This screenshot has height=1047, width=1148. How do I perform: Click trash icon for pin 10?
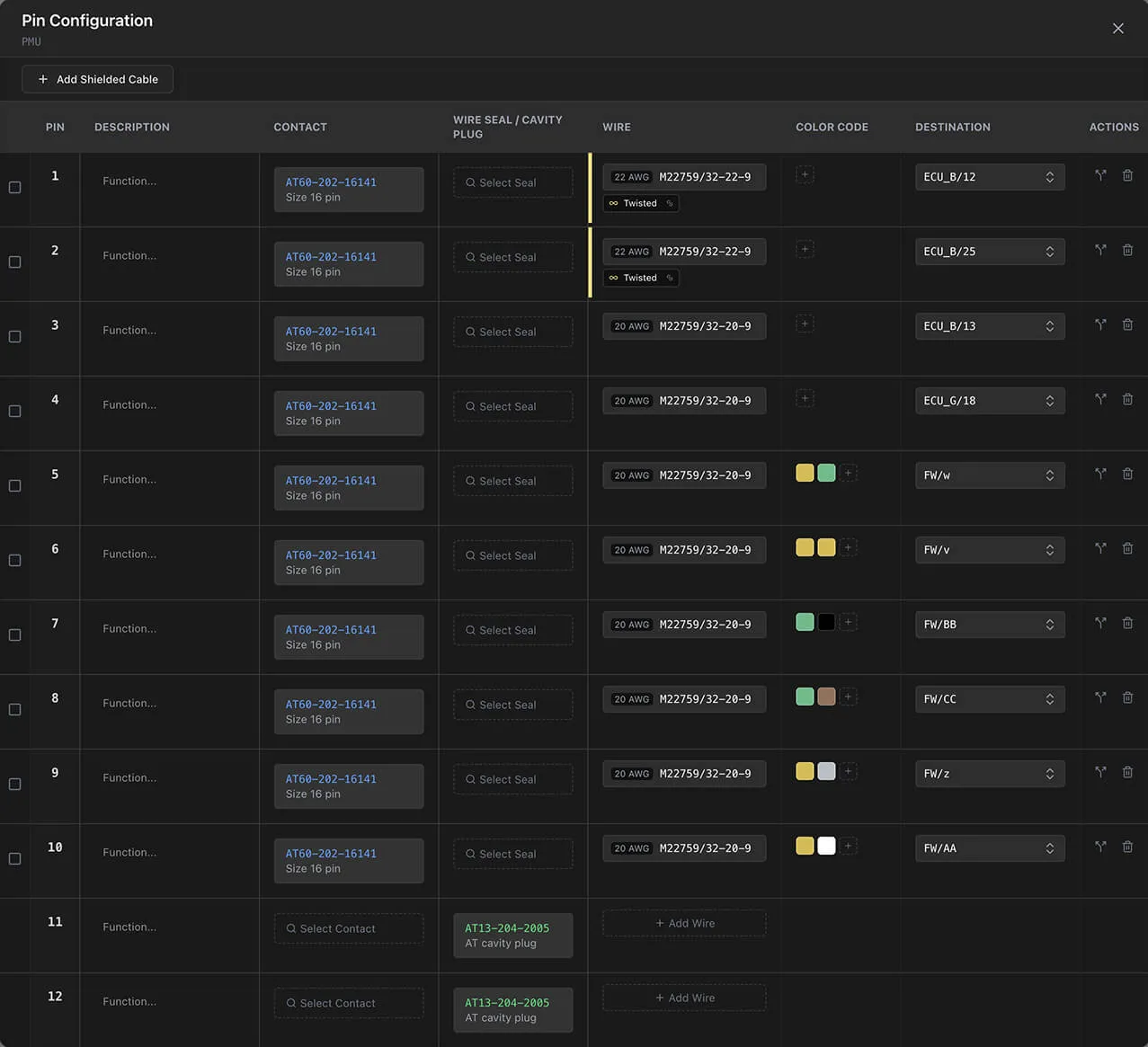pyautogui.click(x=1127, y=847)
